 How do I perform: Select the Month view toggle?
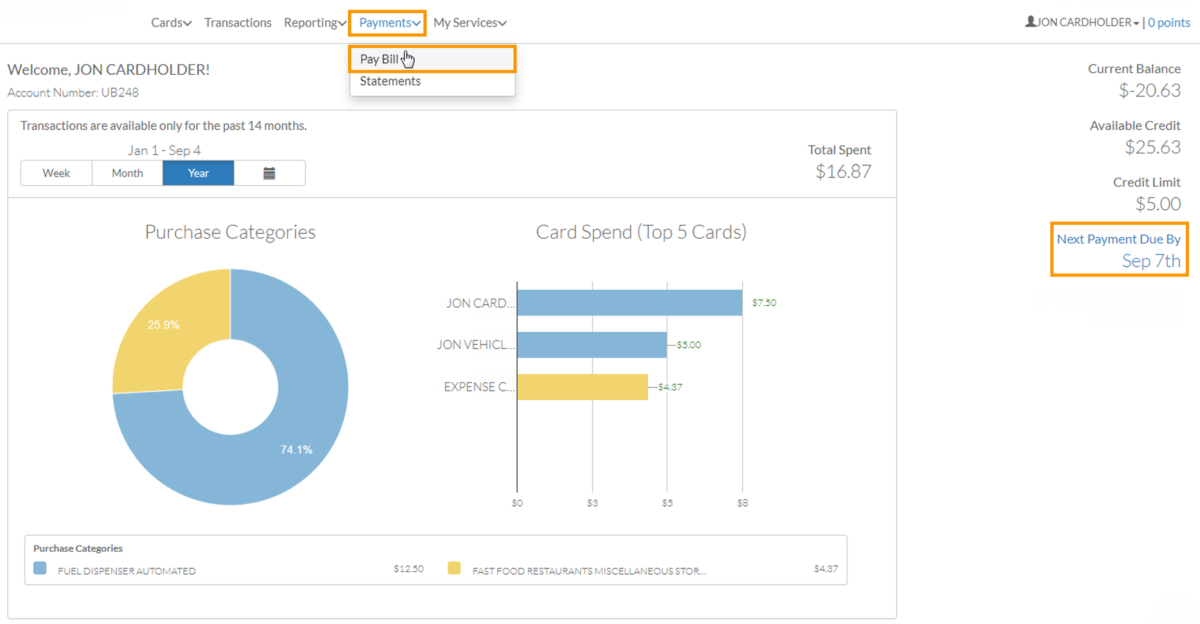(x=126, y=172)
